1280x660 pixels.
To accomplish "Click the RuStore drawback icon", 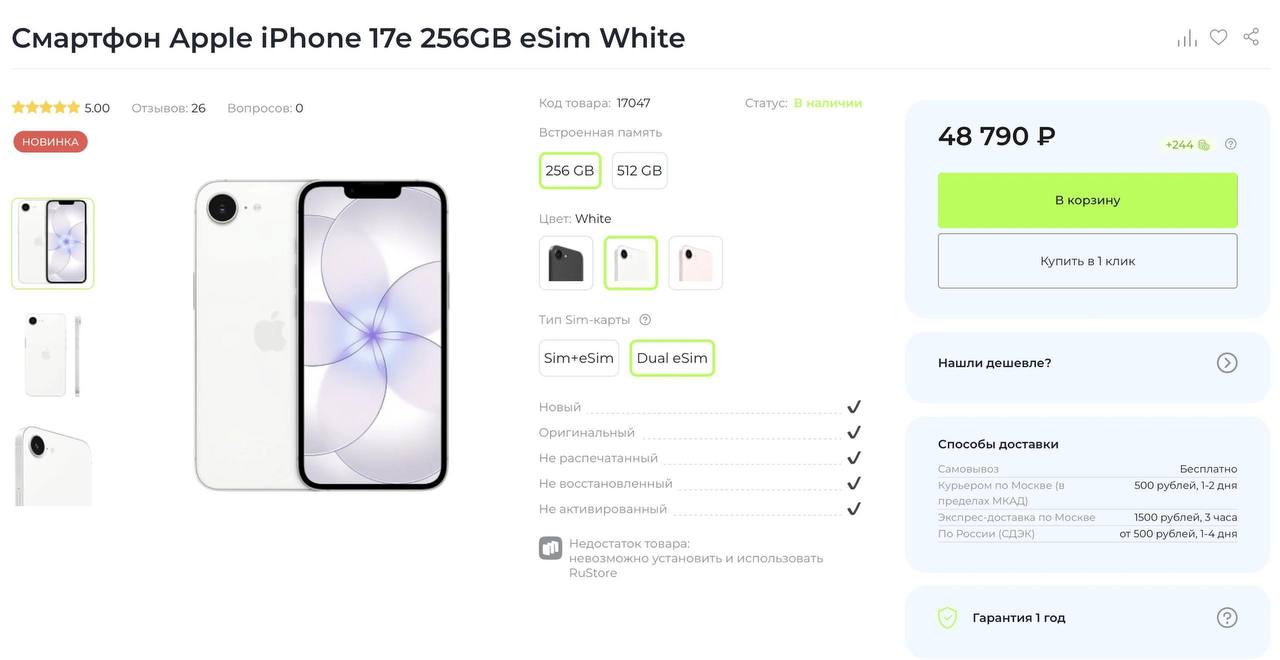I will (x=550, y=548).
